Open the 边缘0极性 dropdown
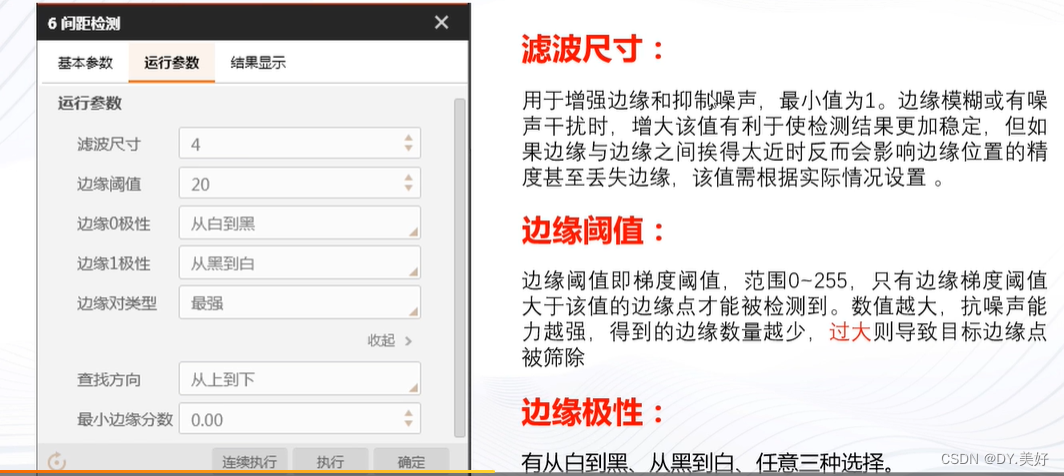Viewport: 1064px width, 476px height. pos(300,223)
